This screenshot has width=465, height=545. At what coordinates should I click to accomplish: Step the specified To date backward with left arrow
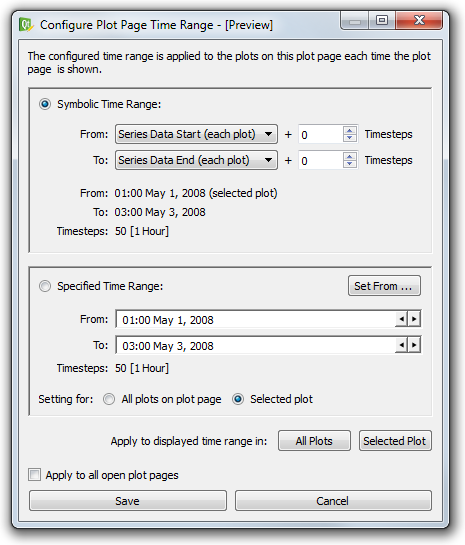coord(401,345)
